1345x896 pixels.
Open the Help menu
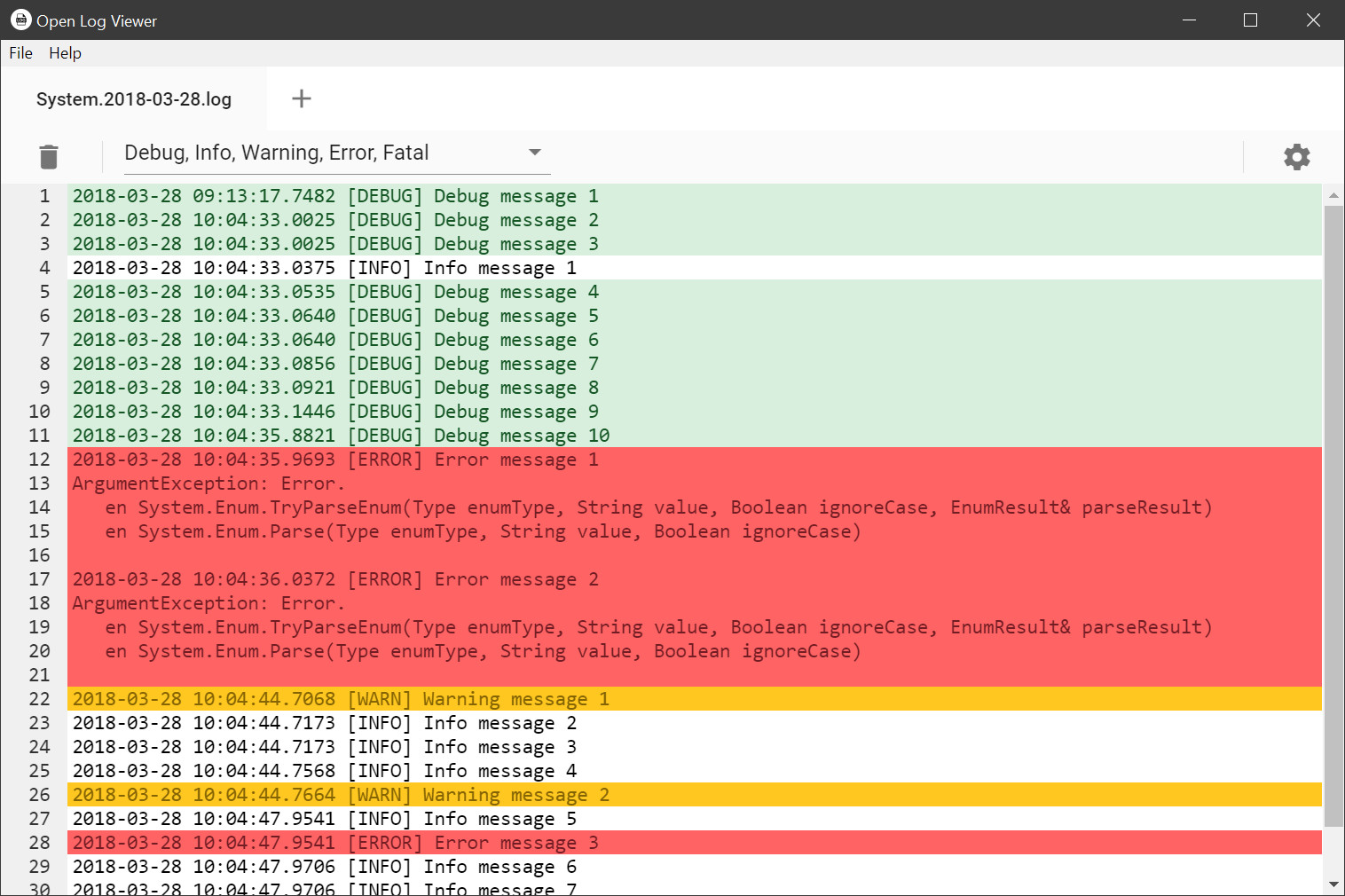[65, 53]
